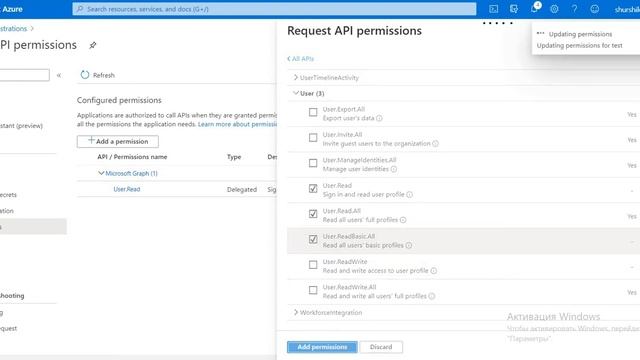The height and width of the screenshot is (360, 640).
Task: Click the Refresh icon
Action: pos(84,75)
